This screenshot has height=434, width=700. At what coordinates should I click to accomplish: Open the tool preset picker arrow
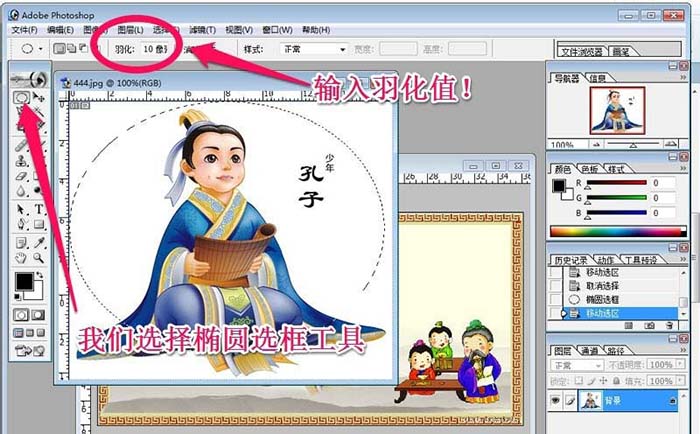click(x=41, y=48)
